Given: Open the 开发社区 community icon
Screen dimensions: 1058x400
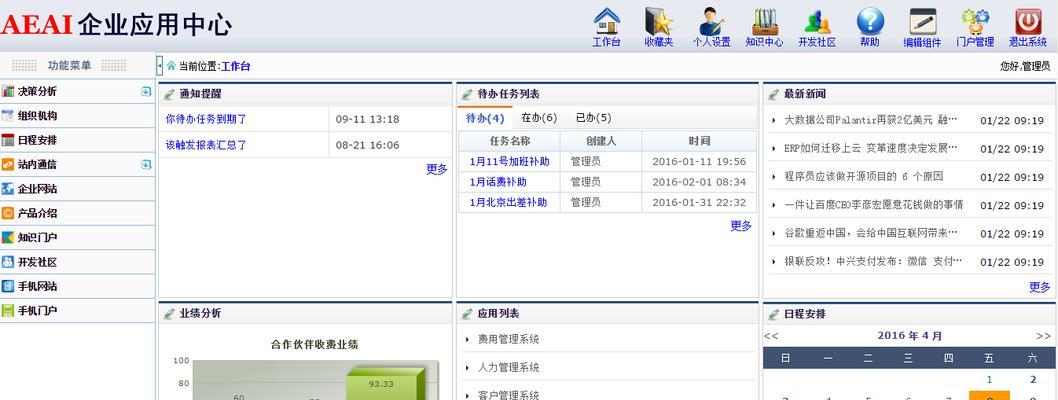Looking at the screenshot, I should [817, 22].
